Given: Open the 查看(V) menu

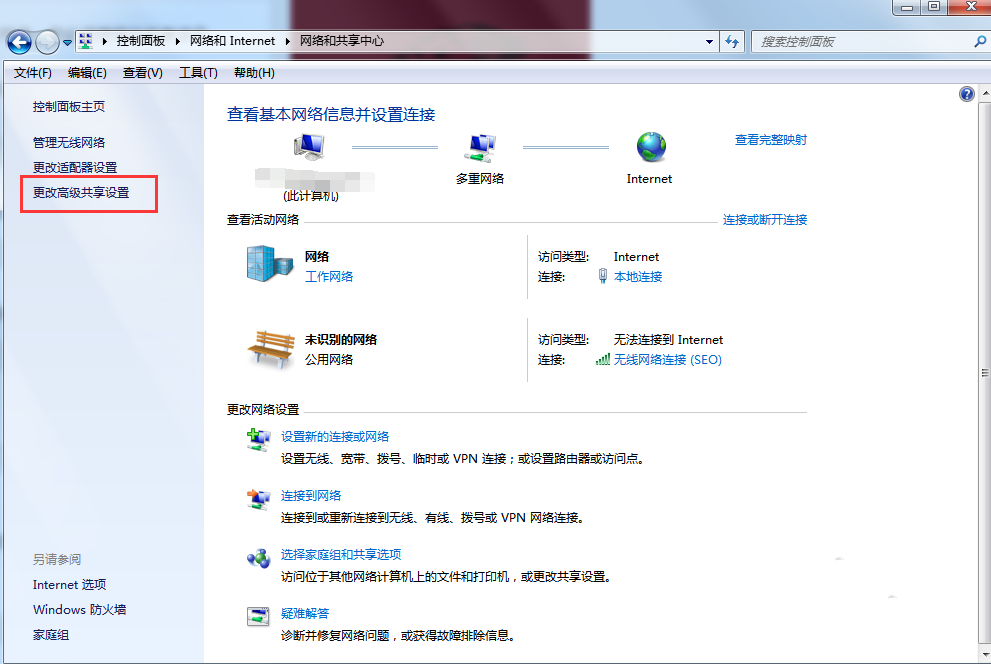Looking at the screenshot, I should tap(141, 72).
